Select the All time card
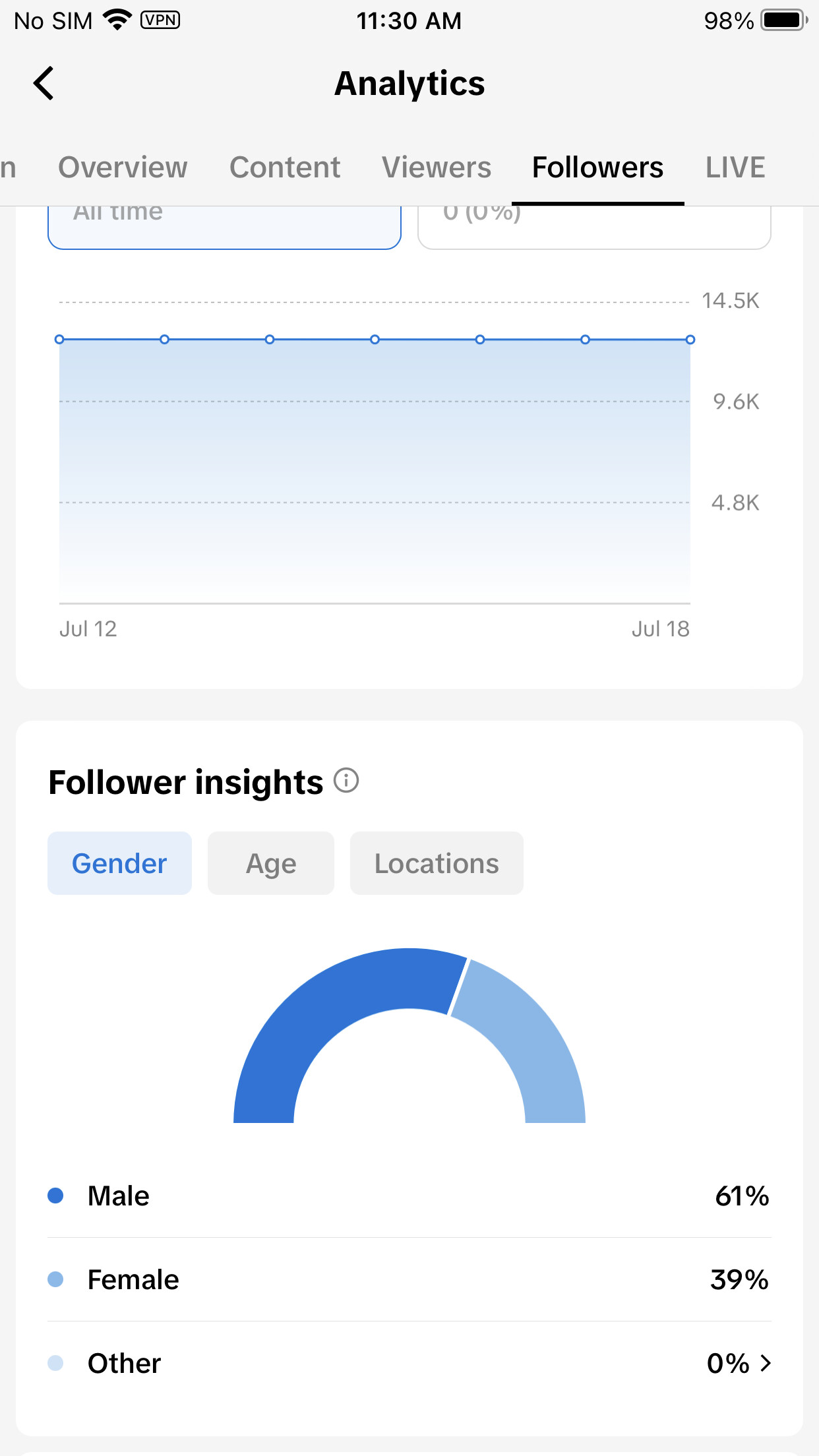 224,228
